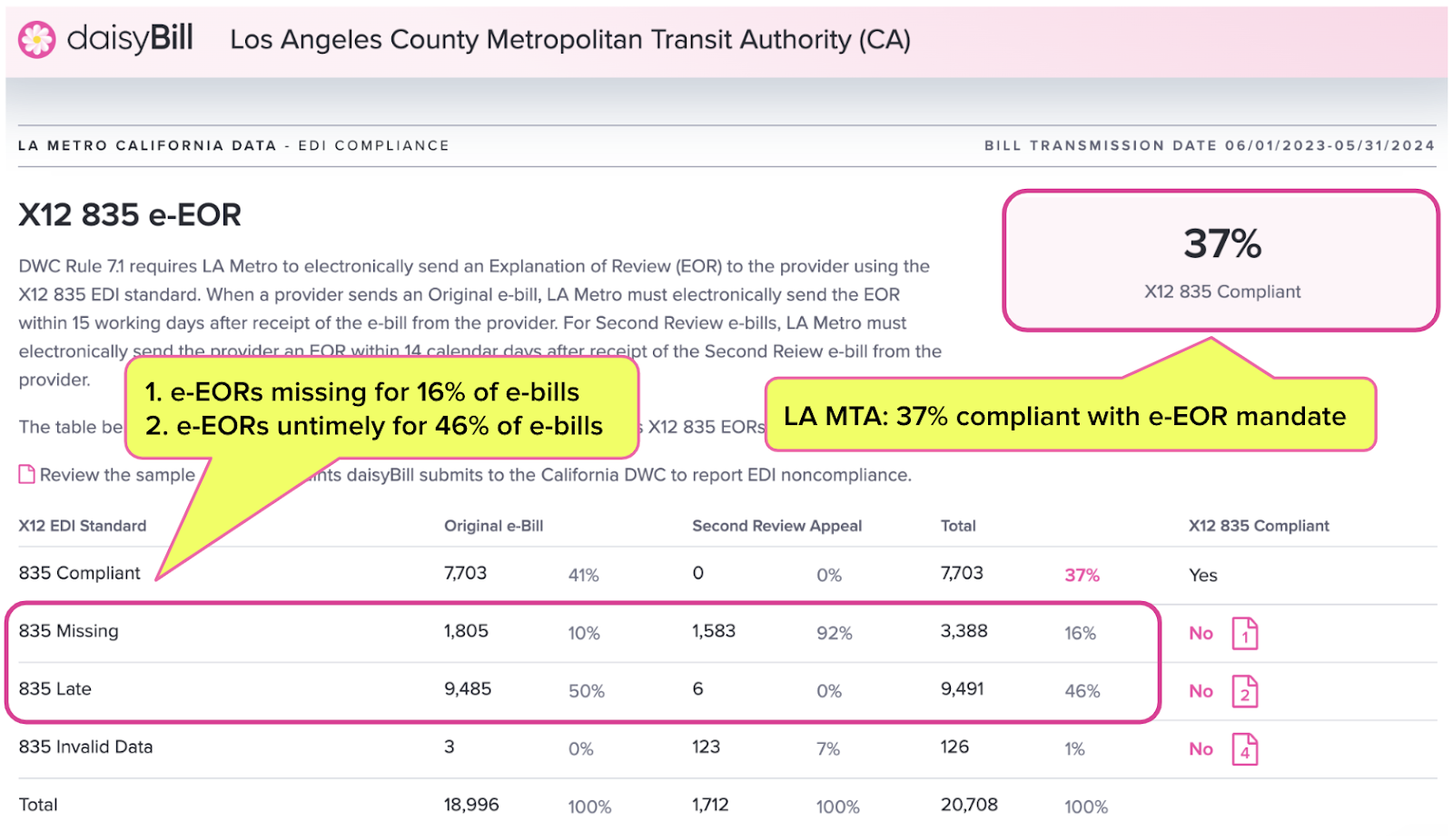Open sample document 2 for 835 Late
Viewport: 1453px width, 840px height.
(1245, 692)
